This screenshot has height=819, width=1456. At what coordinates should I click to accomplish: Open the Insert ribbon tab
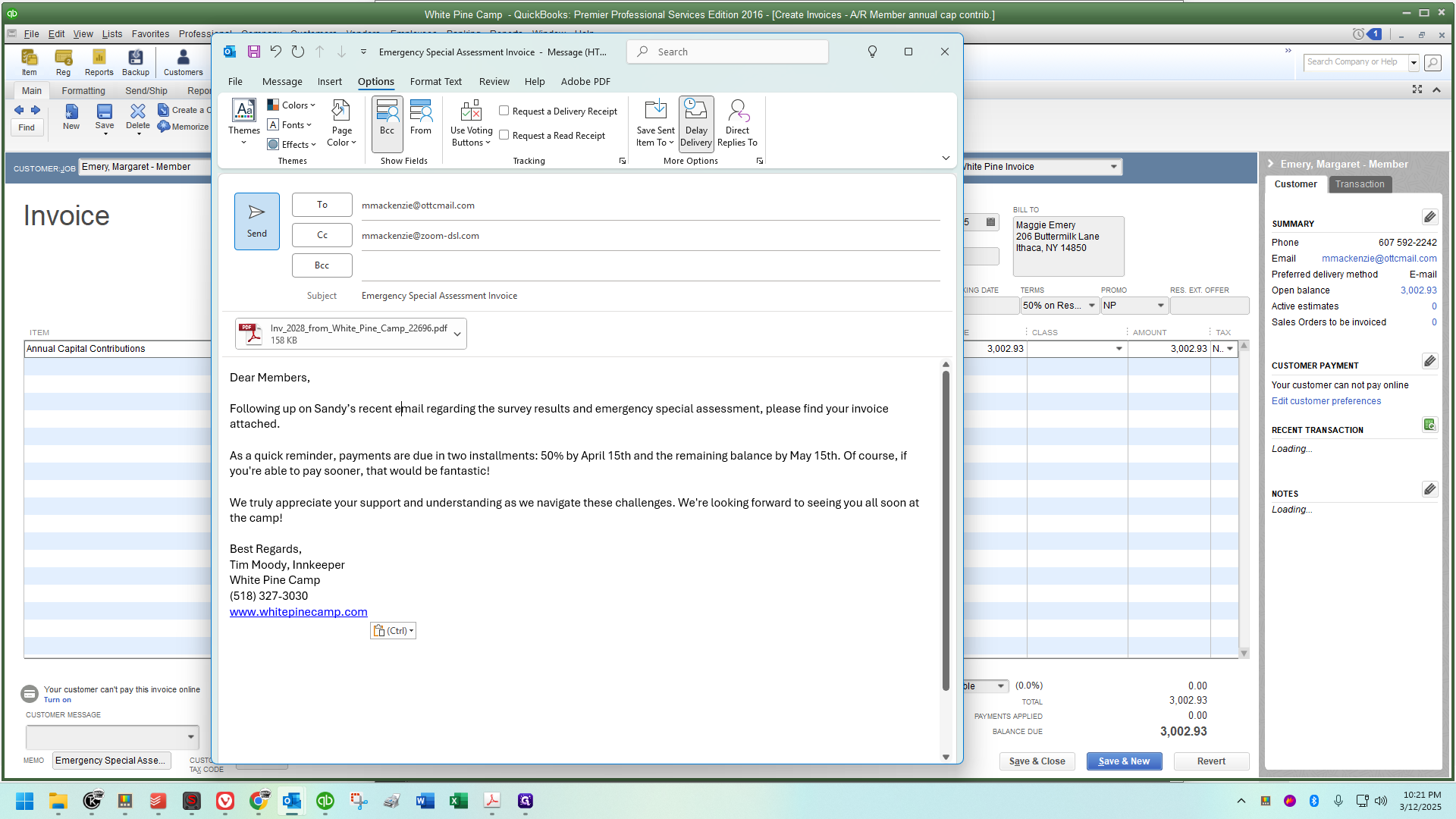[x=329, y=81]
